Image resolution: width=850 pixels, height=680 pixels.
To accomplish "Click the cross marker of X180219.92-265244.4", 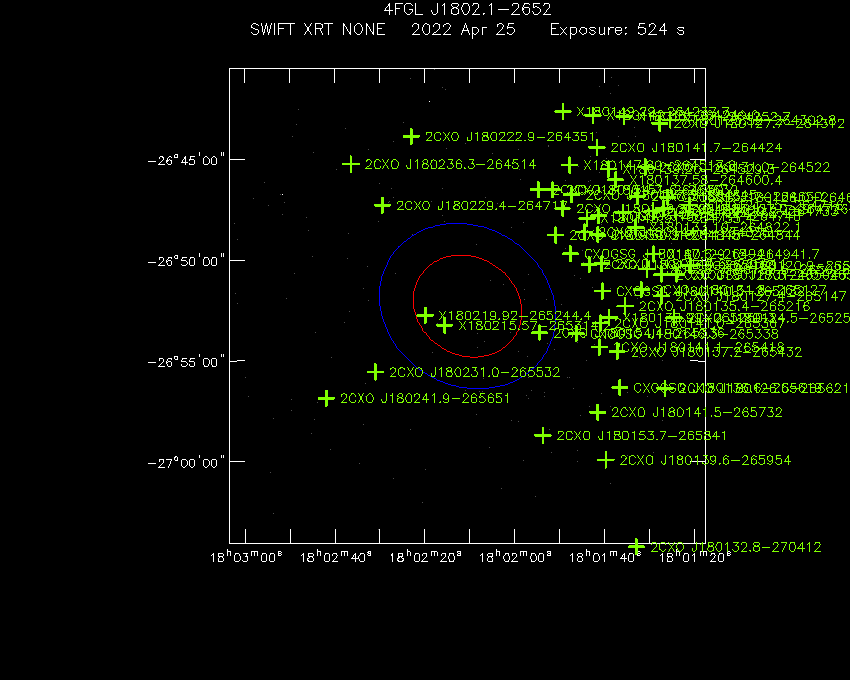I will 424,315.
